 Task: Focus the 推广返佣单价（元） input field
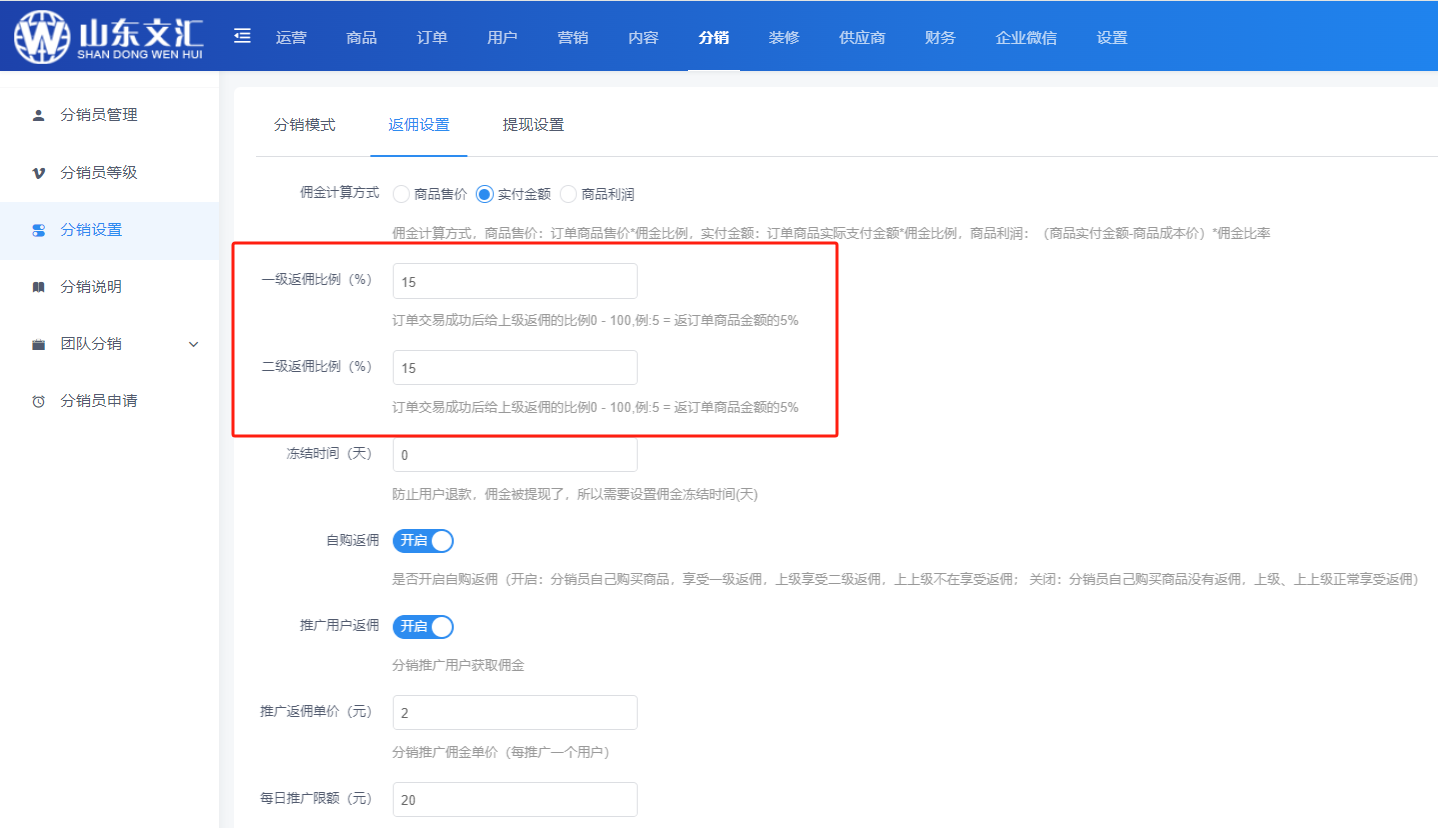tap(515, 712)
